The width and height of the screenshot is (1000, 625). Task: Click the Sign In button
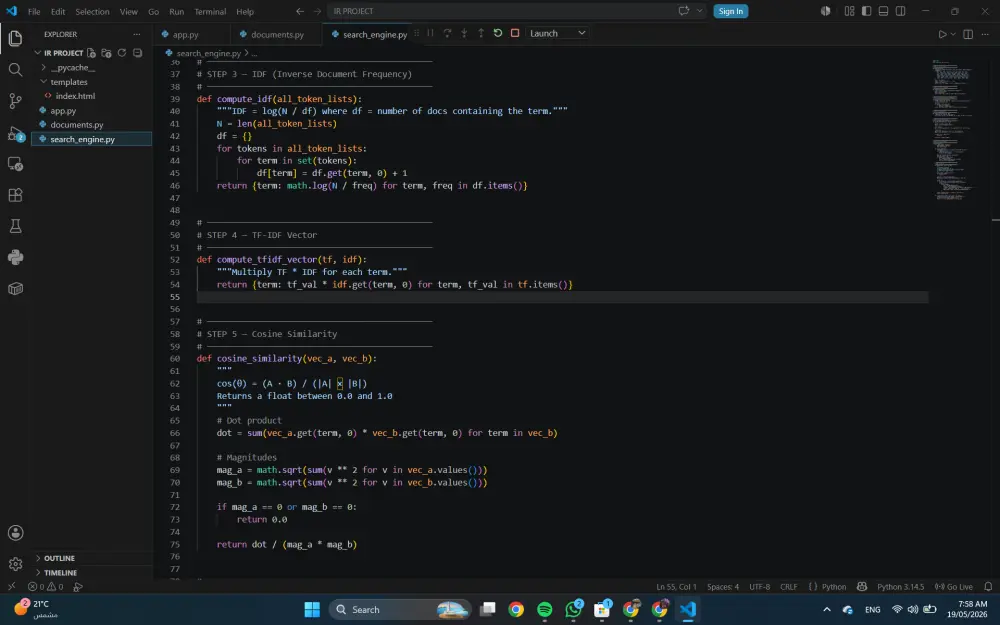pos(730,11)
